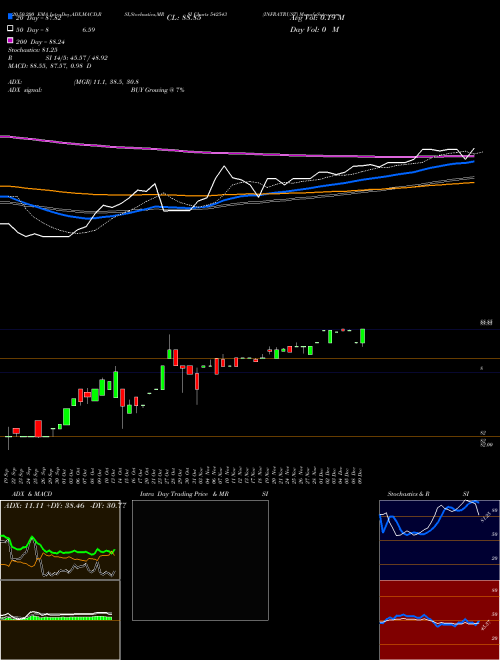Click the 'ADX: 11.11 +DY: 38.46' readout
Image resolution: width=500 pixels, height=660 pixels.
(46, 506)
